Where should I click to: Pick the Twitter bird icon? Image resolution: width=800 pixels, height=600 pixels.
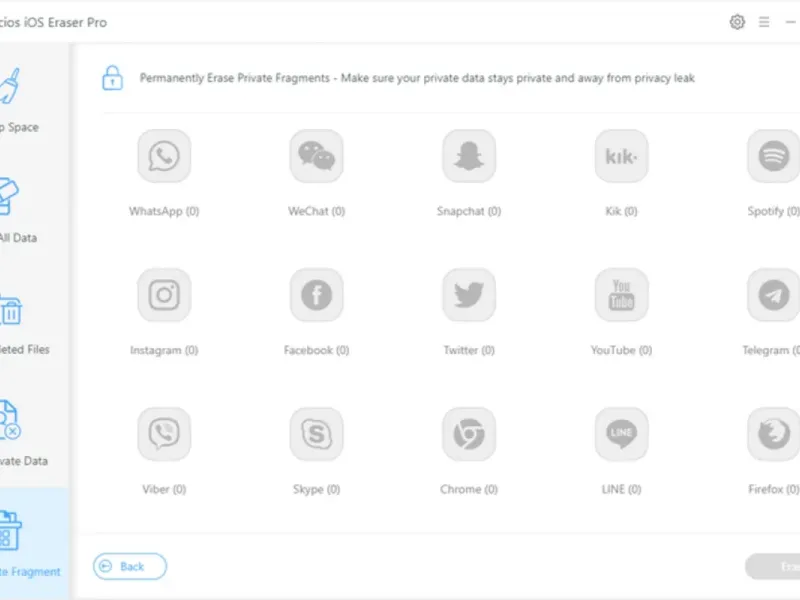point(469,295)
